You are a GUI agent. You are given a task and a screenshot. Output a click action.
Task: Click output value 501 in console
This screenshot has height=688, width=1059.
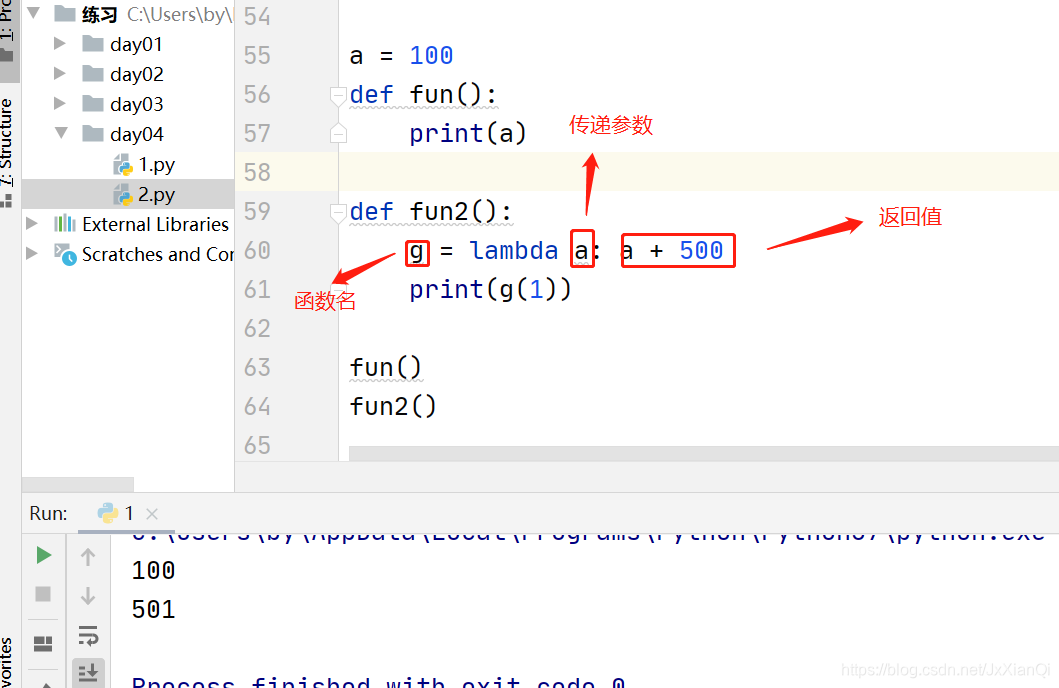click(x=153, y=610)
